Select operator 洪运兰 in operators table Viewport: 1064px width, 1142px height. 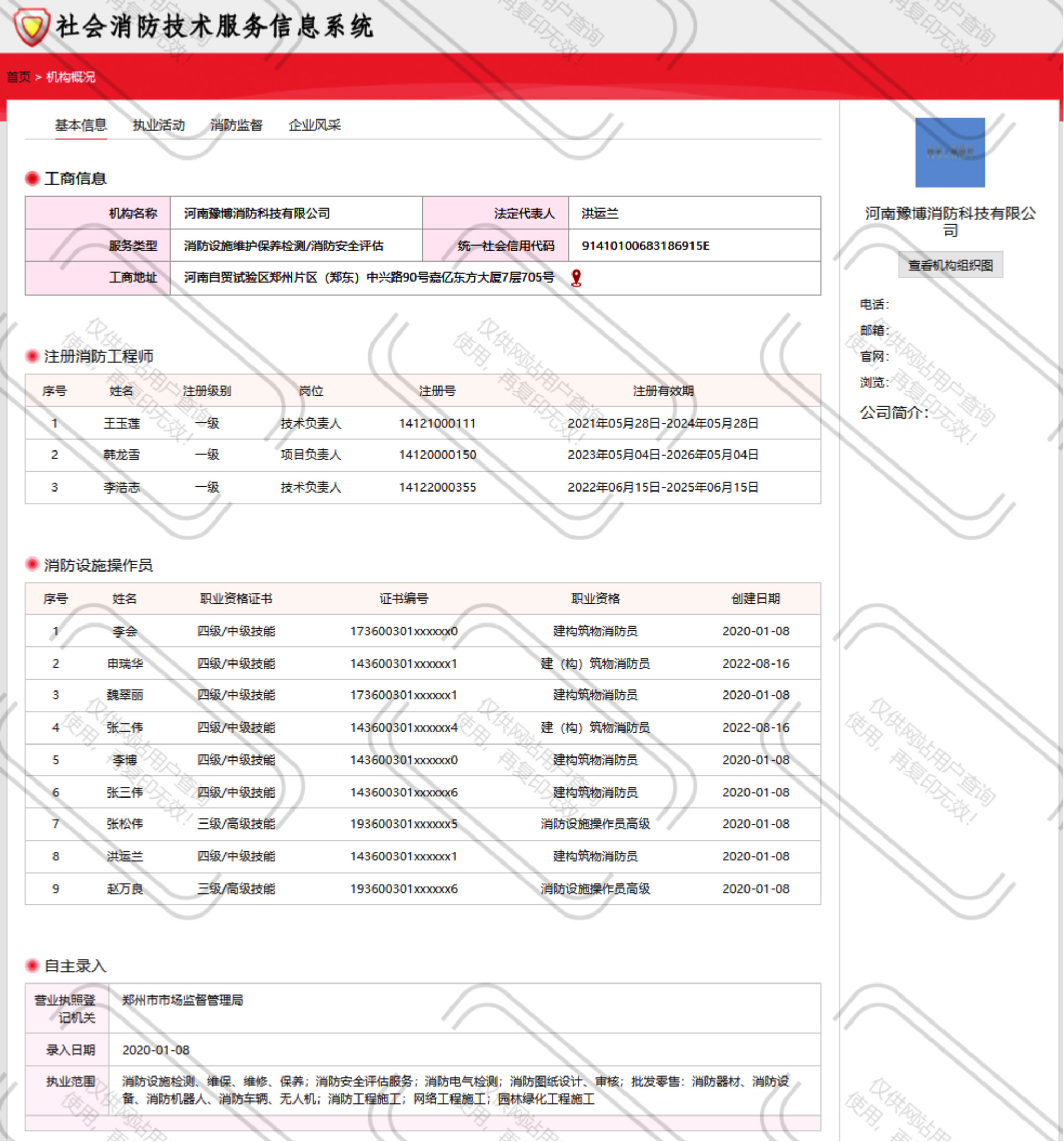[x=423, y=856]
